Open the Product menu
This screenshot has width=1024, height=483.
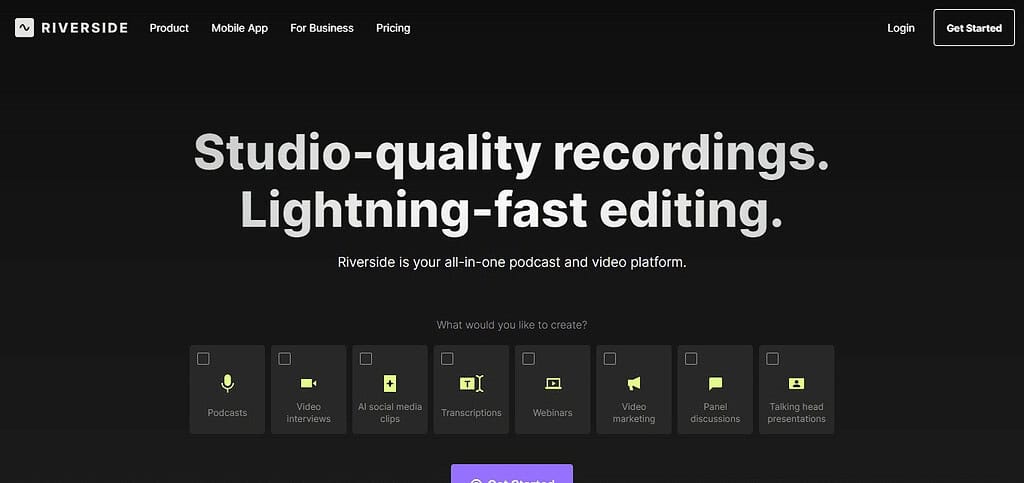[x=169, y=28]
